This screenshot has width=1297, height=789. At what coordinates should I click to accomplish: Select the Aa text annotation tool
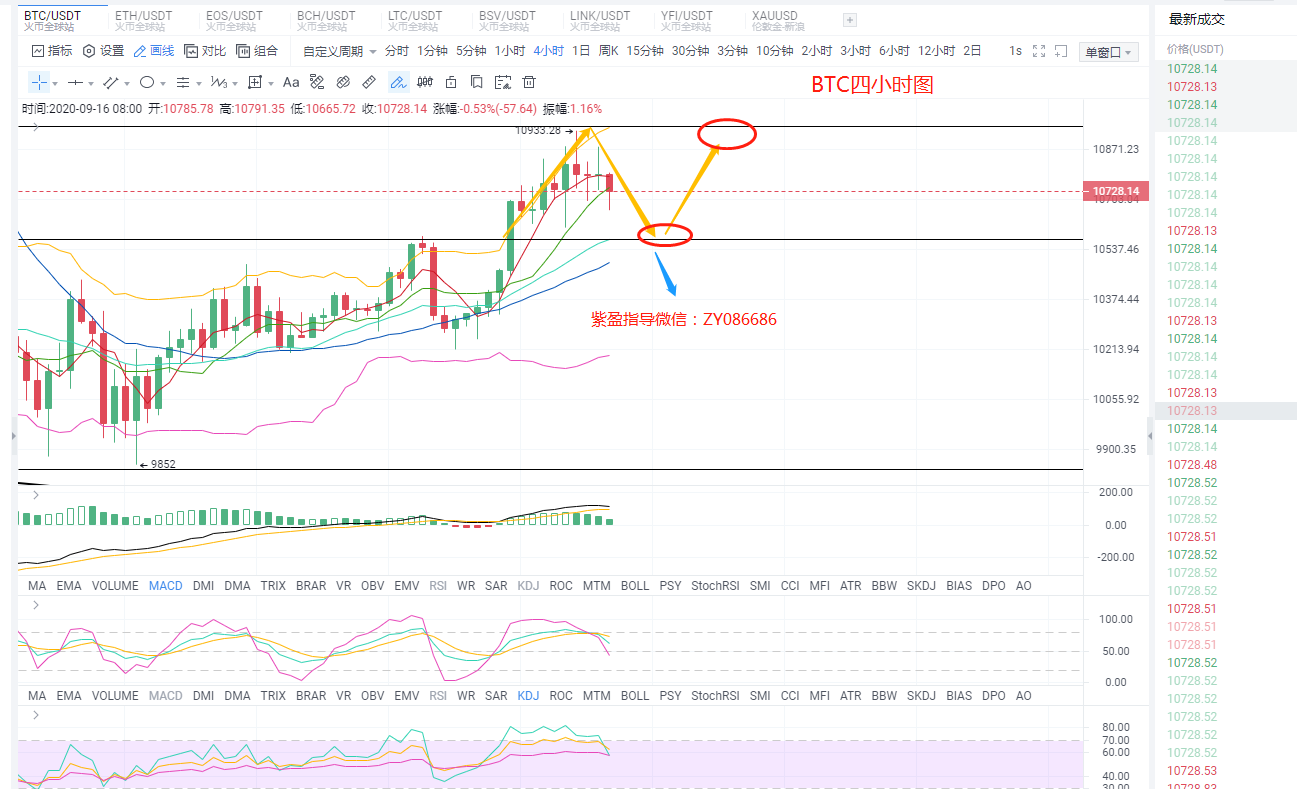tap(291, 82)
